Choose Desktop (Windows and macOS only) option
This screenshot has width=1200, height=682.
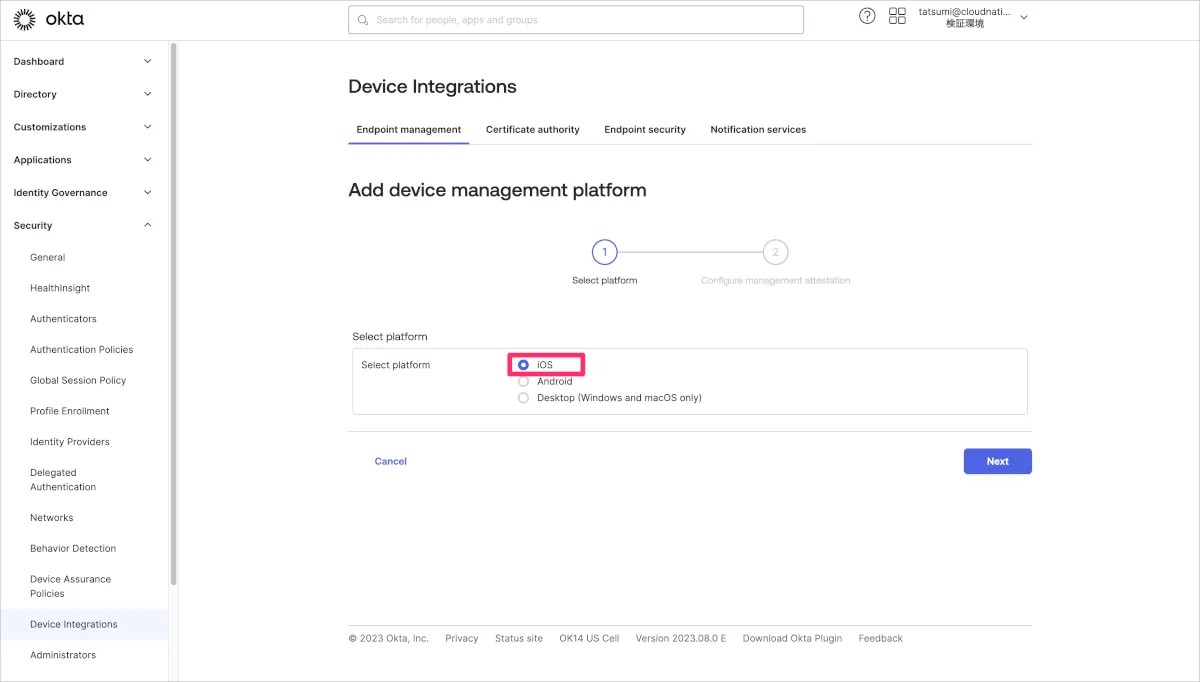pyautogui.click(x=523, y=398)
